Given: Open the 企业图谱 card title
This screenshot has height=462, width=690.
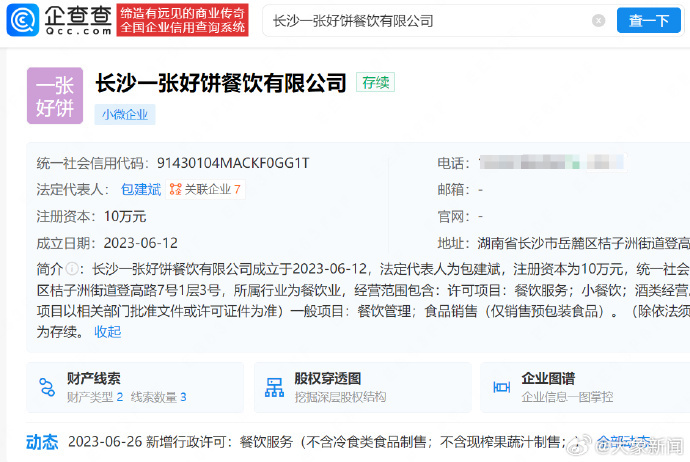Looking at the screenshot, I should [x=548, y=378].
